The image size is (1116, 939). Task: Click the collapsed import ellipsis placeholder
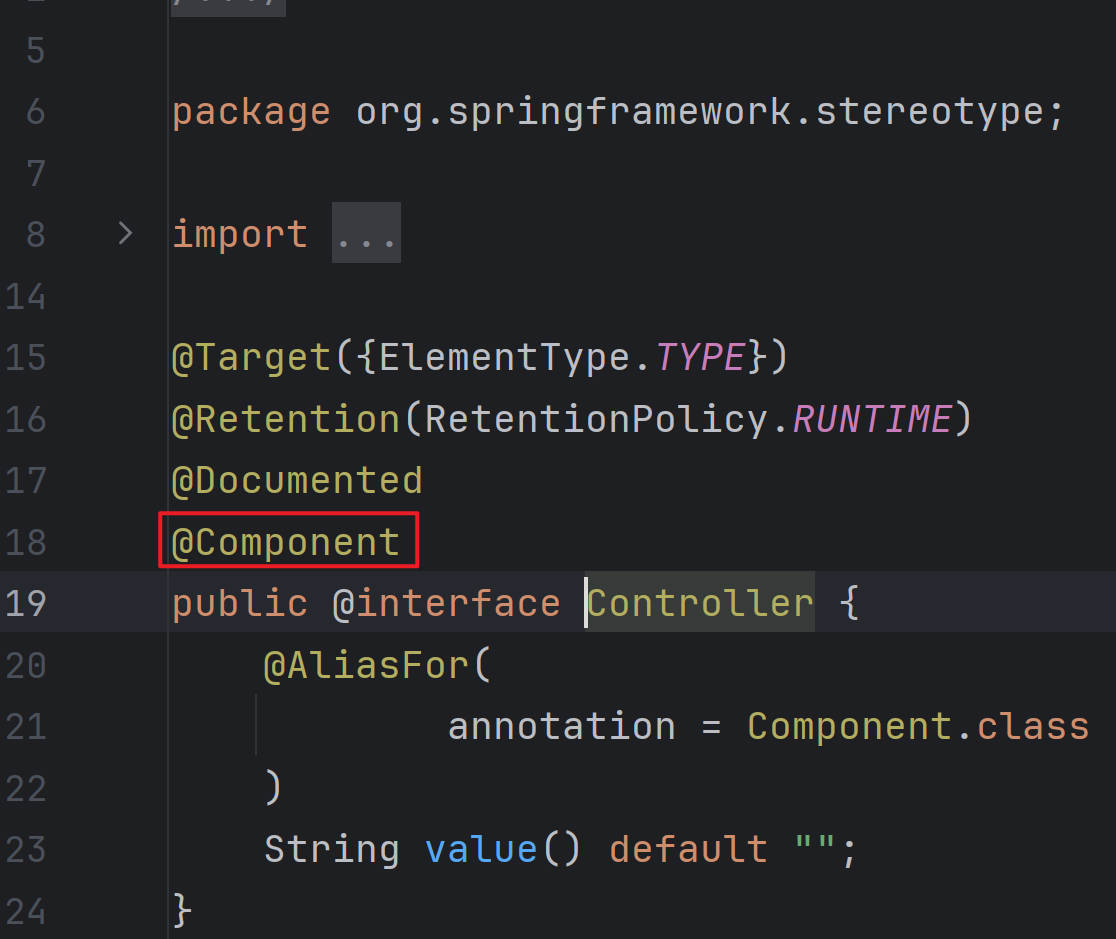(x=366, y=234)
